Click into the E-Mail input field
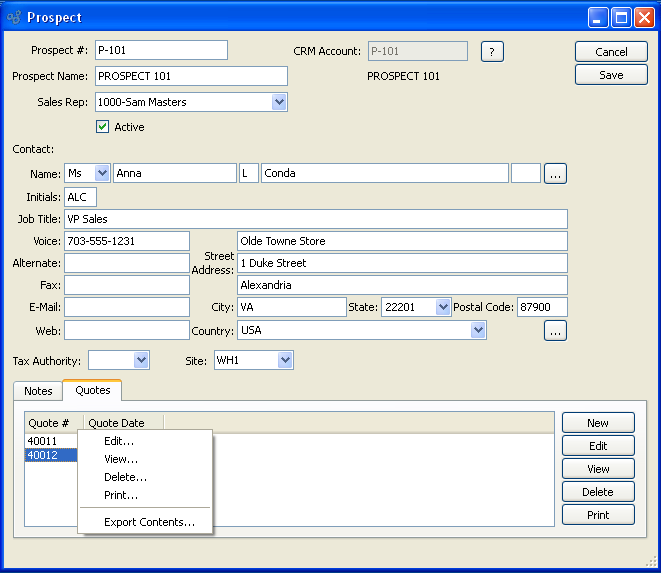Screen dimensions: 661x573 pyautogui.click(x=126, y=307)
